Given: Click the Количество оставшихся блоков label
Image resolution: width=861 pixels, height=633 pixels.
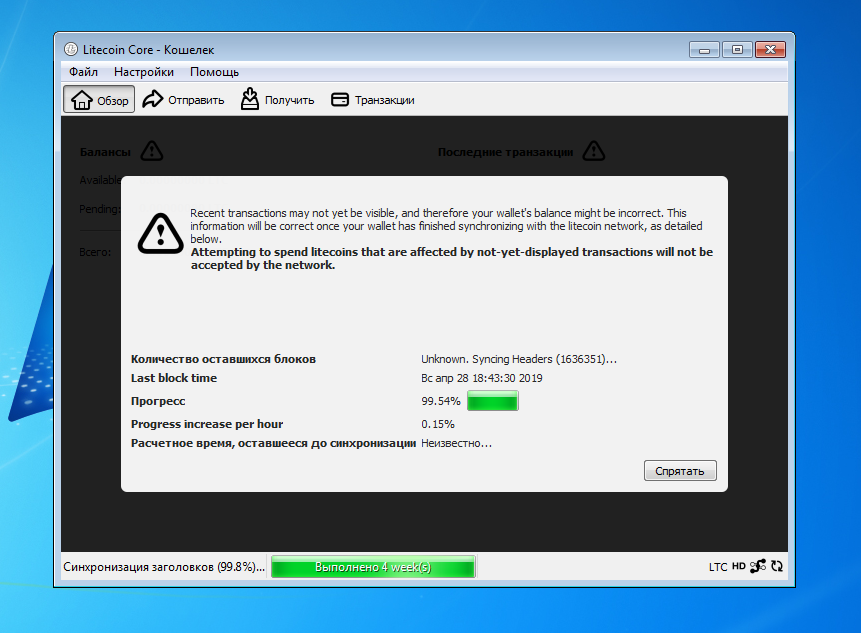Looking at the screenshot, I should [223, 359].
